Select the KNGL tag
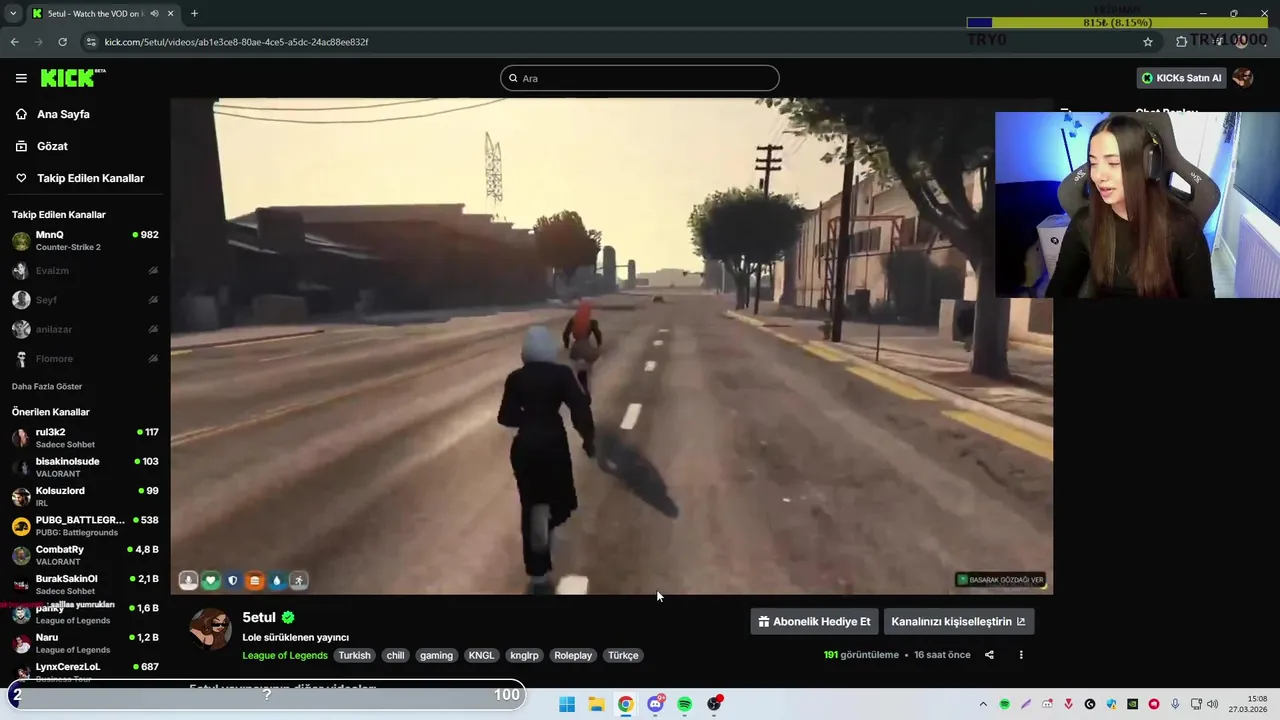 482,655
